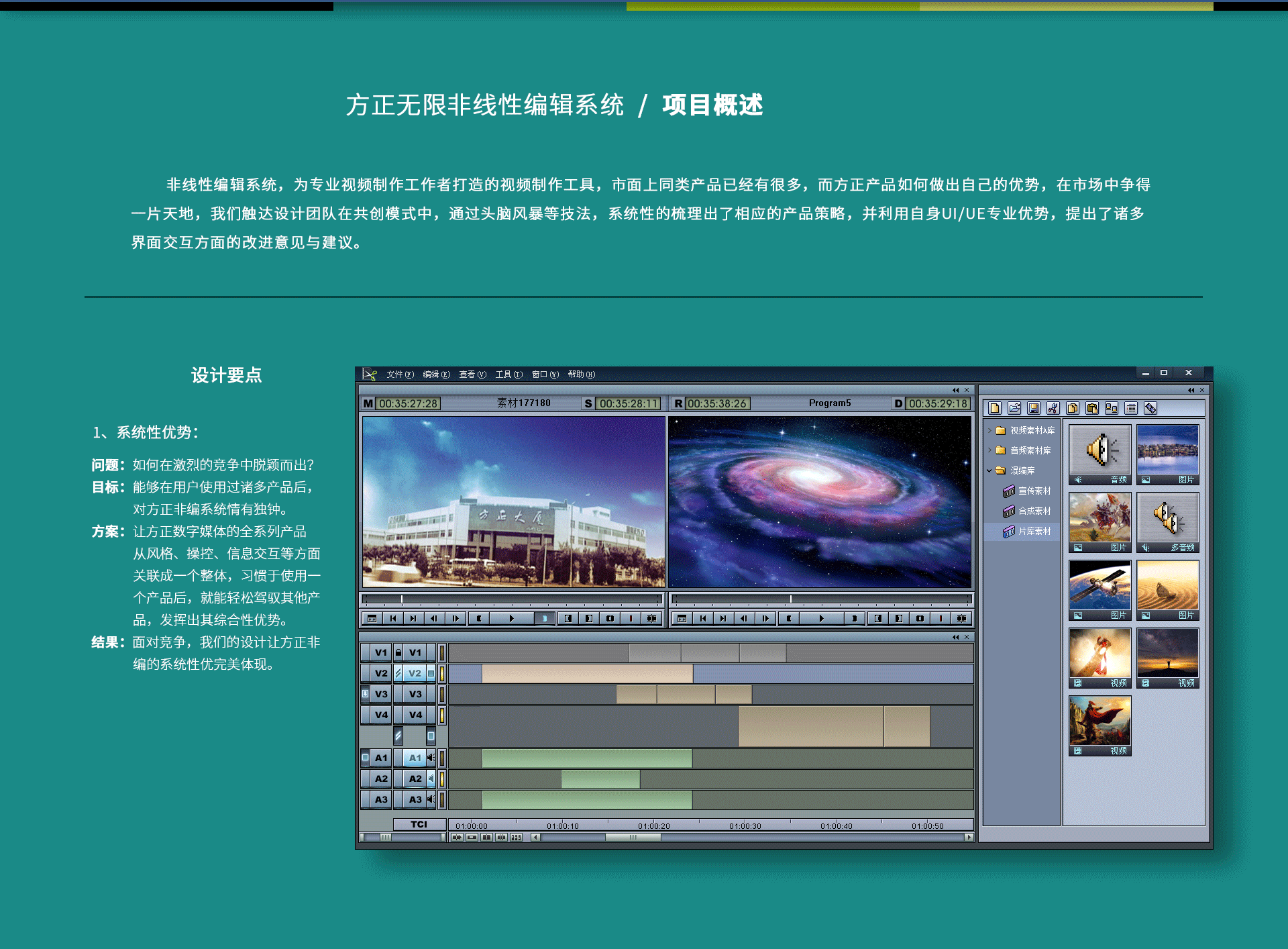This screenshot has height=949, width=1288.
Task: Mute the A3 track speaker
Action: coord(431,799)
